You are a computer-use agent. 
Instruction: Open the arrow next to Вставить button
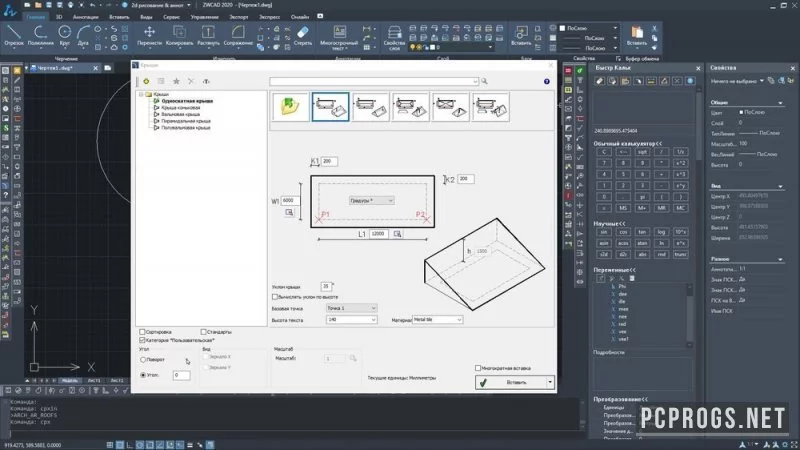coord(550,382)
